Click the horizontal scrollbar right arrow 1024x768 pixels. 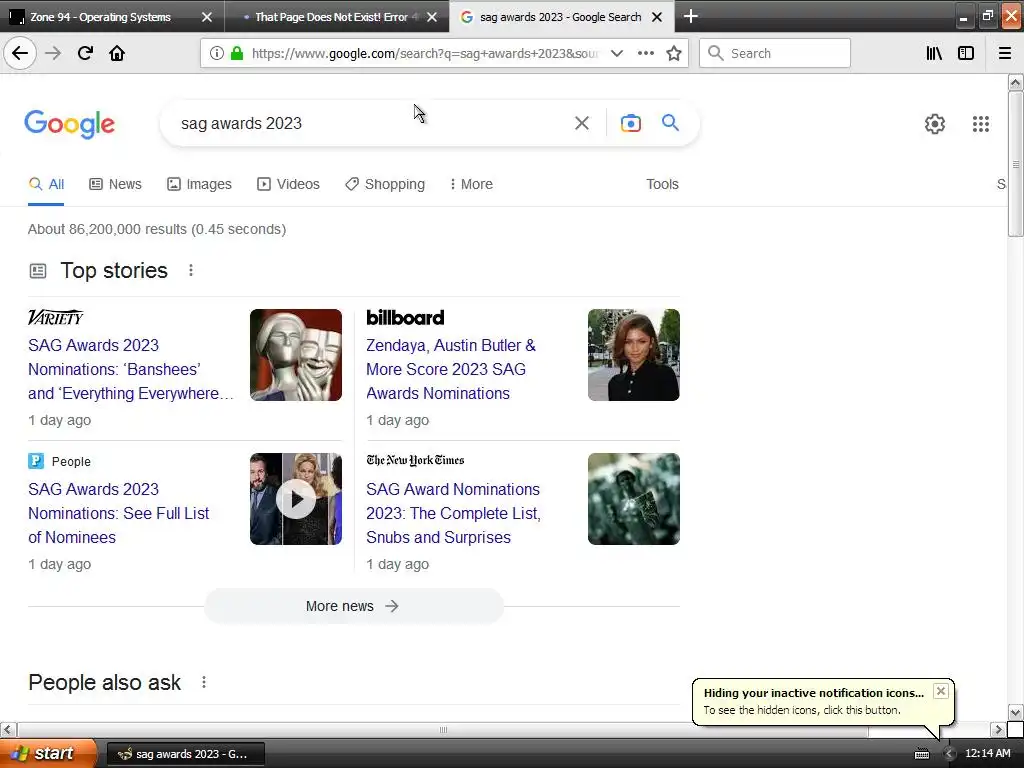[998, 729]
